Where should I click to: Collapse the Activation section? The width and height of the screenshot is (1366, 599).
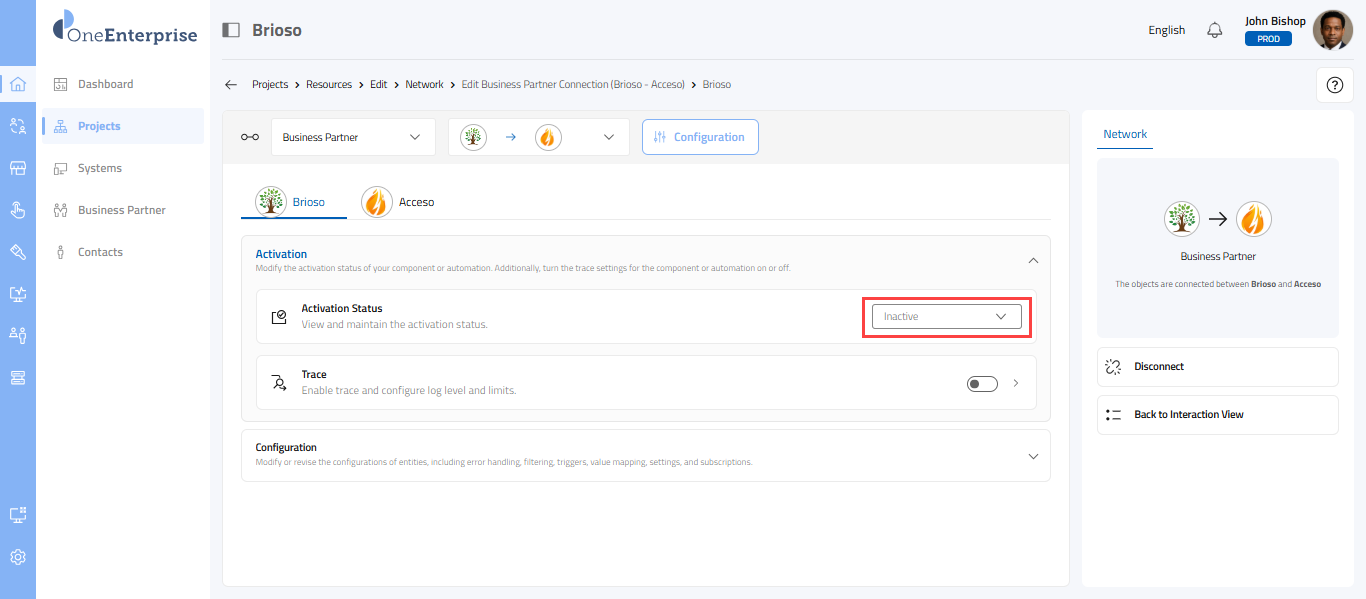click(x=1033, y=260)
